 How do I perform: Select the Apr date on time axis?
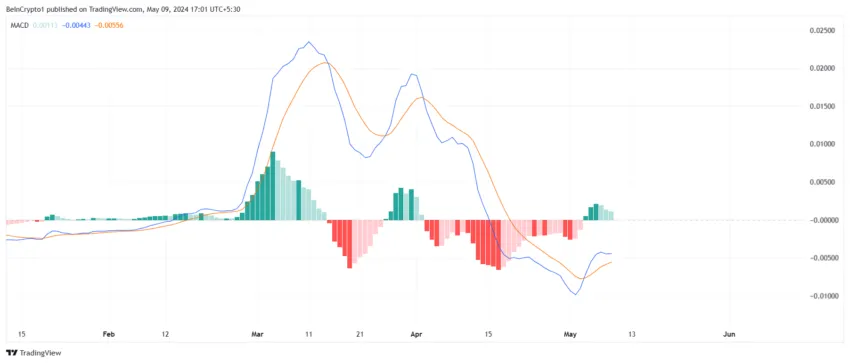tap(416, 334)
